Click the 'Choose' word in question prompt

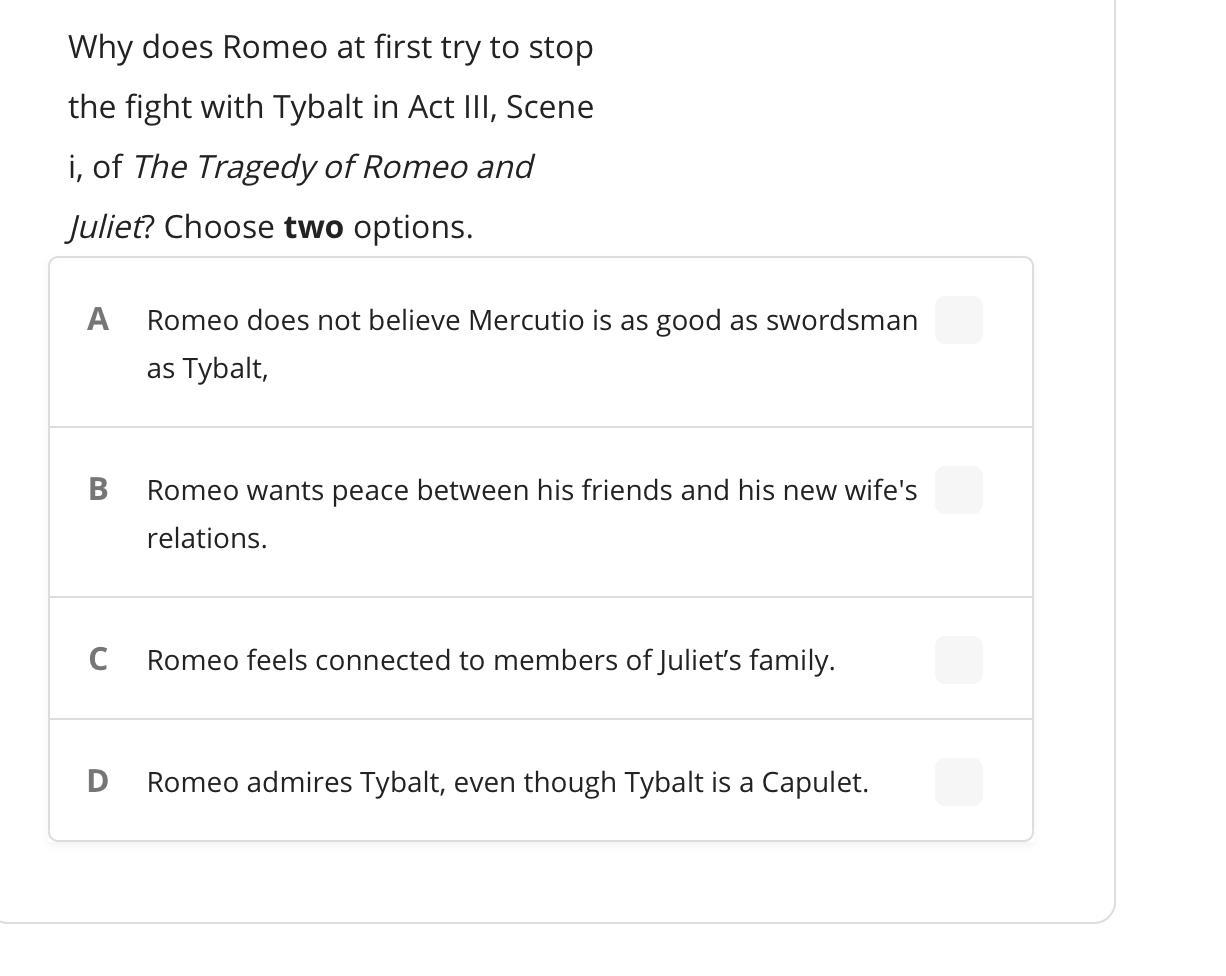[219, 227]
